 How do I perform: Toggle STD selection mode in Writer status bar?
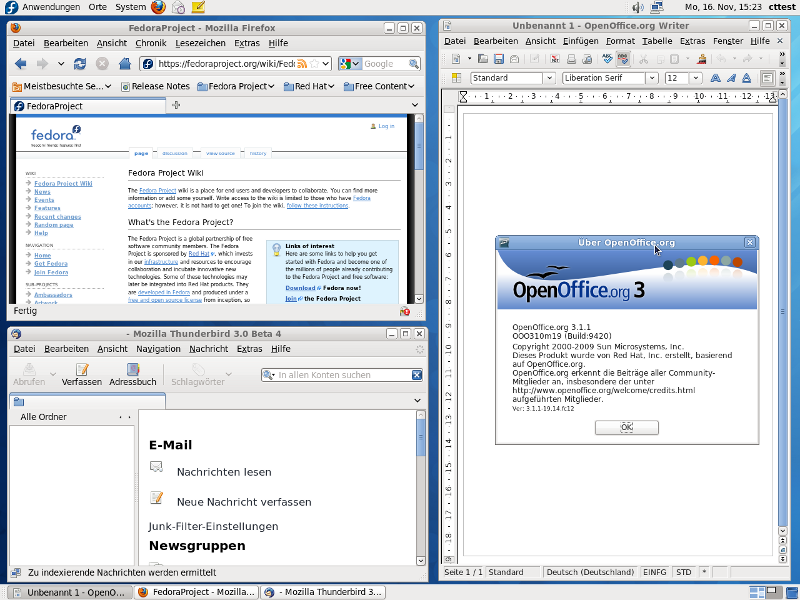684,572
